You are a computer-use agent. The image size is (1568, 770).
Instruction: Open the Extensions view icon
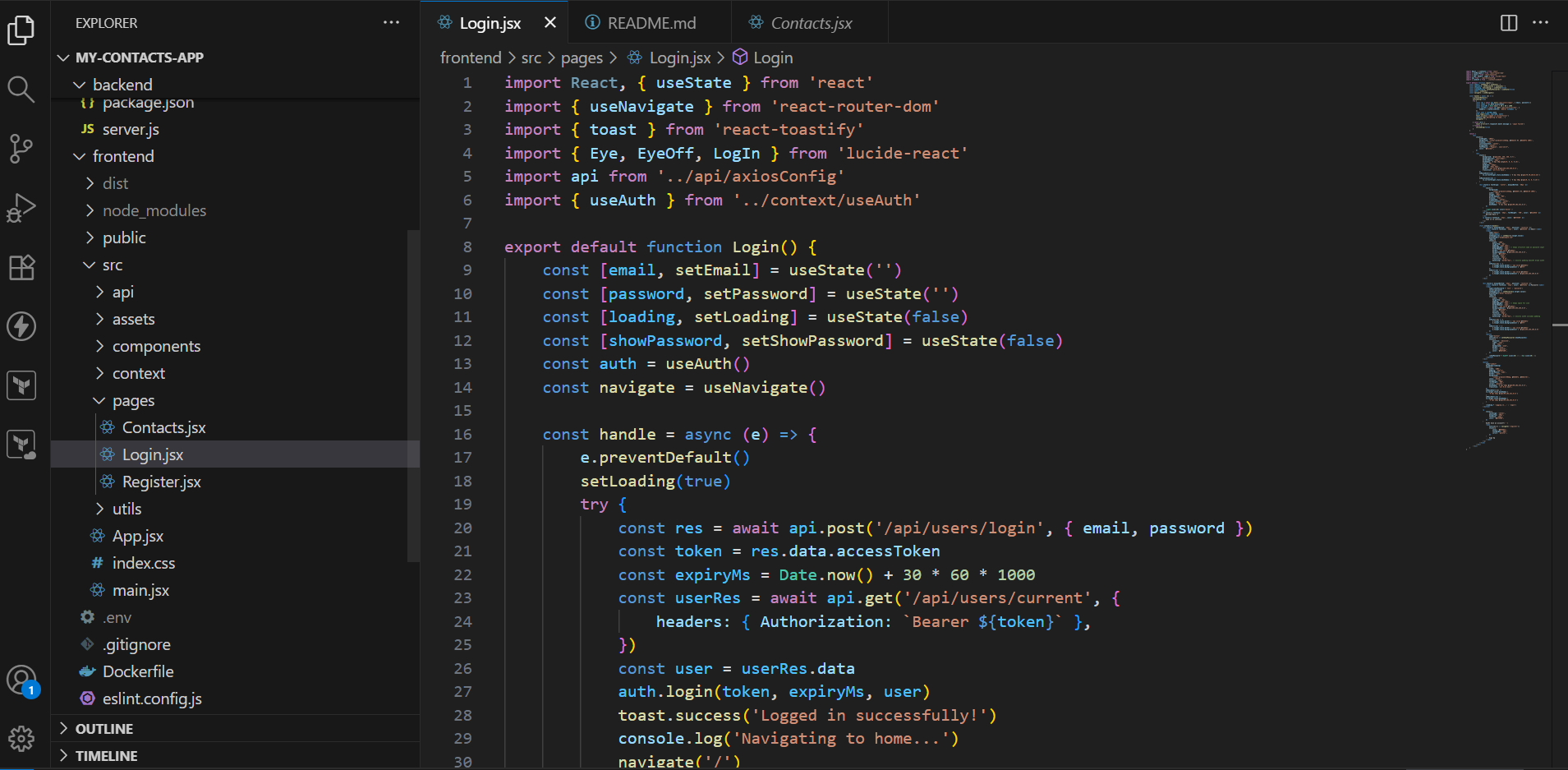21,267
